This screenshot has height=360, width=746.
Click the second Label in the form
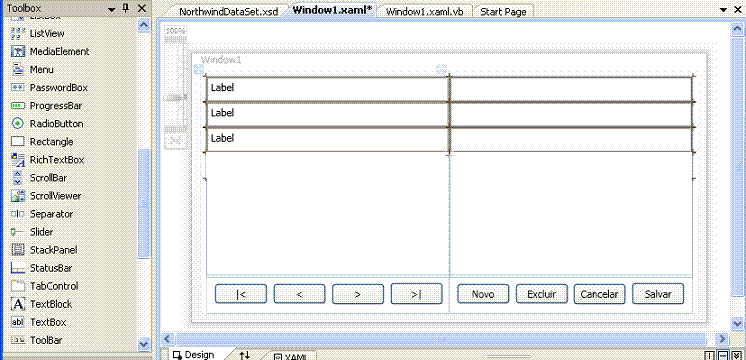click(327, 114)
